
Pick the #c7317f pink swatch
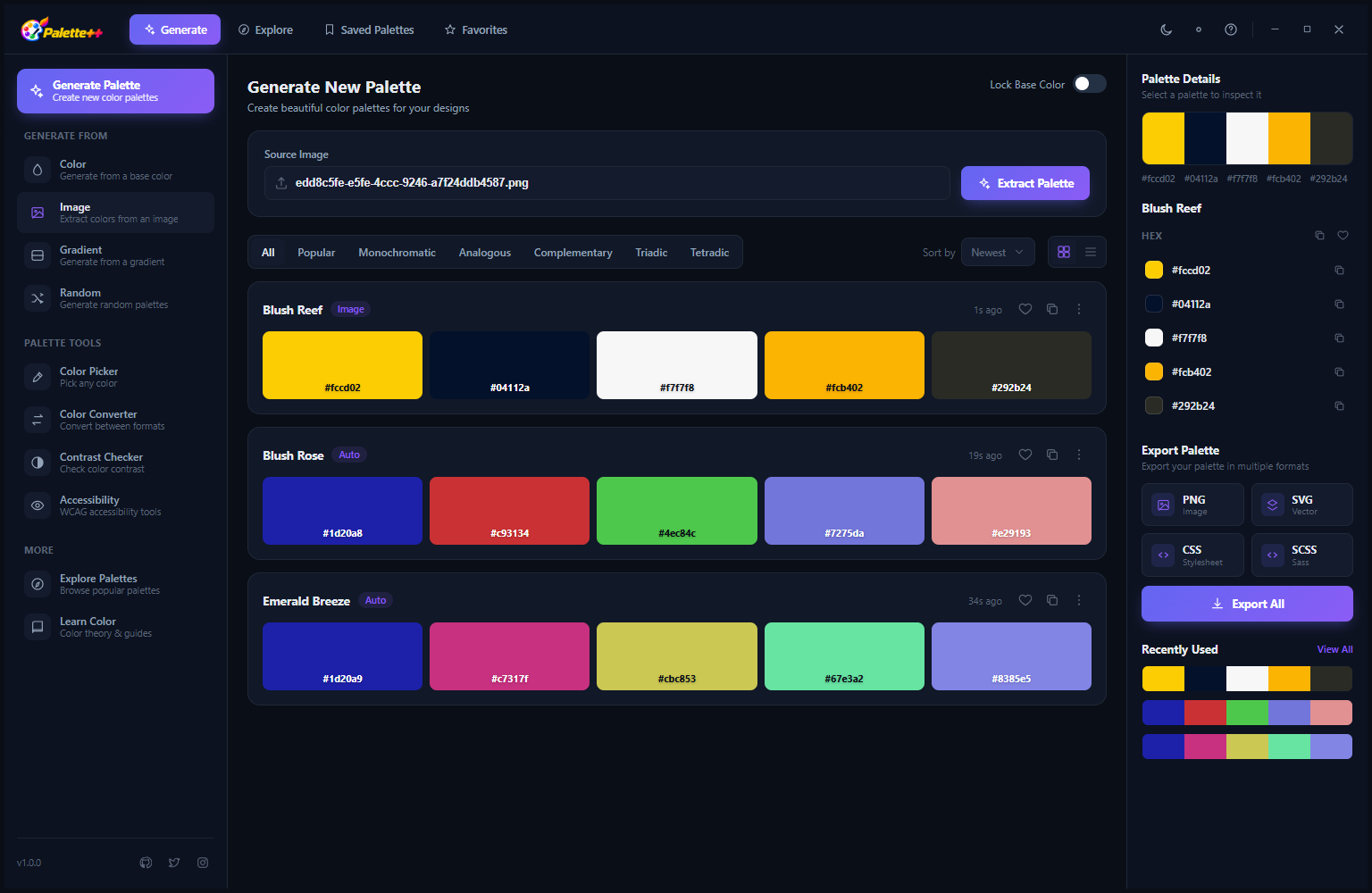pyautogui.click(x=509, y=656)
